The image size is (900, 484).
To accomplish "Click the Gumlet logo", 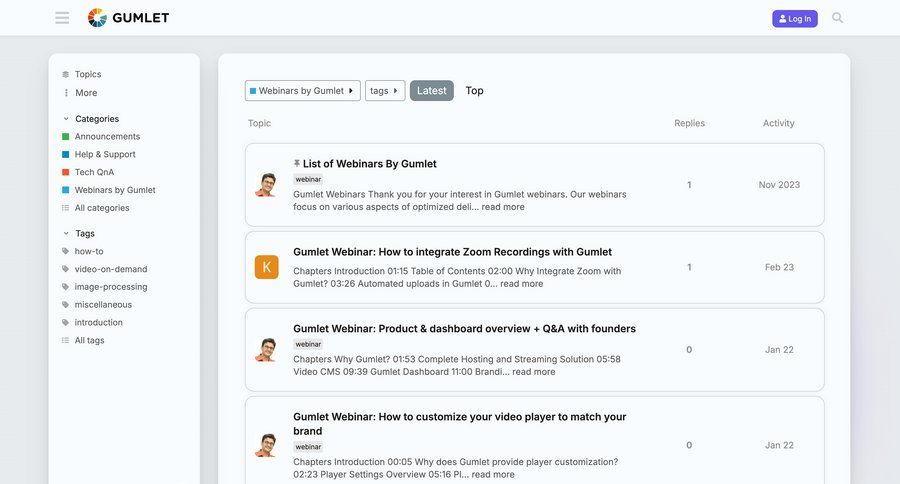I will (129, 18).
